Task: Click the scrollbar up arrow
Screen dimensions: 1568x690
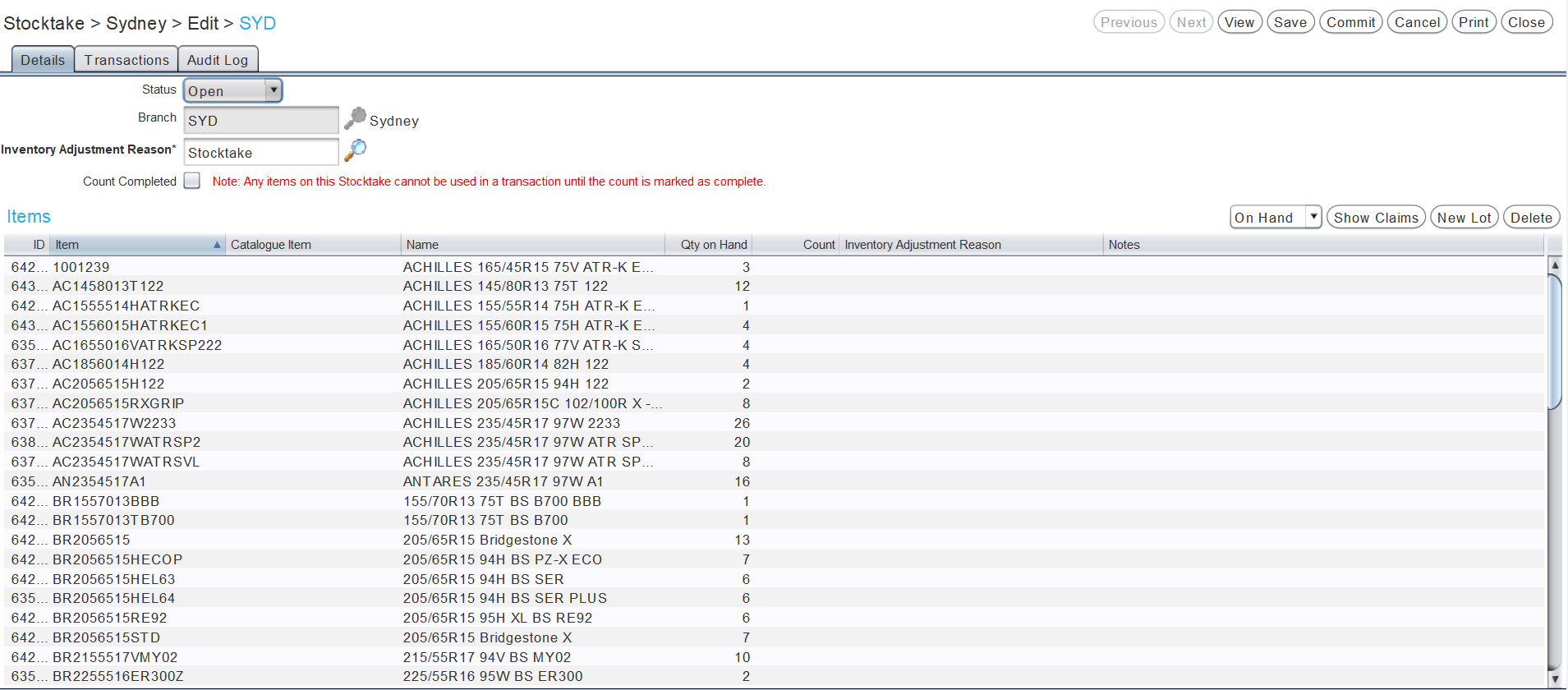Action: pyautogui.click(x=1554, y=265)
